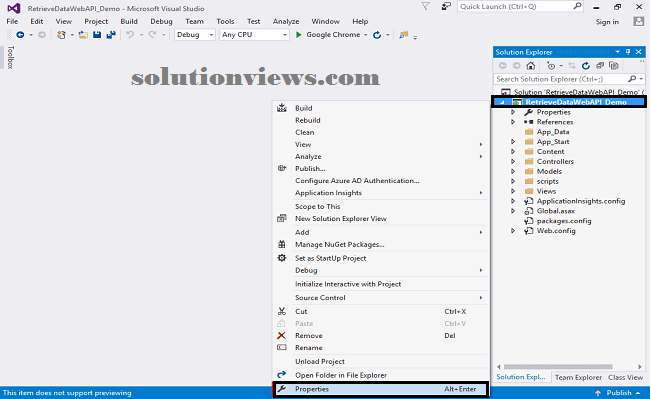Choose Rename in the context menu
This screenshot has height=399, width=651.
380,348
